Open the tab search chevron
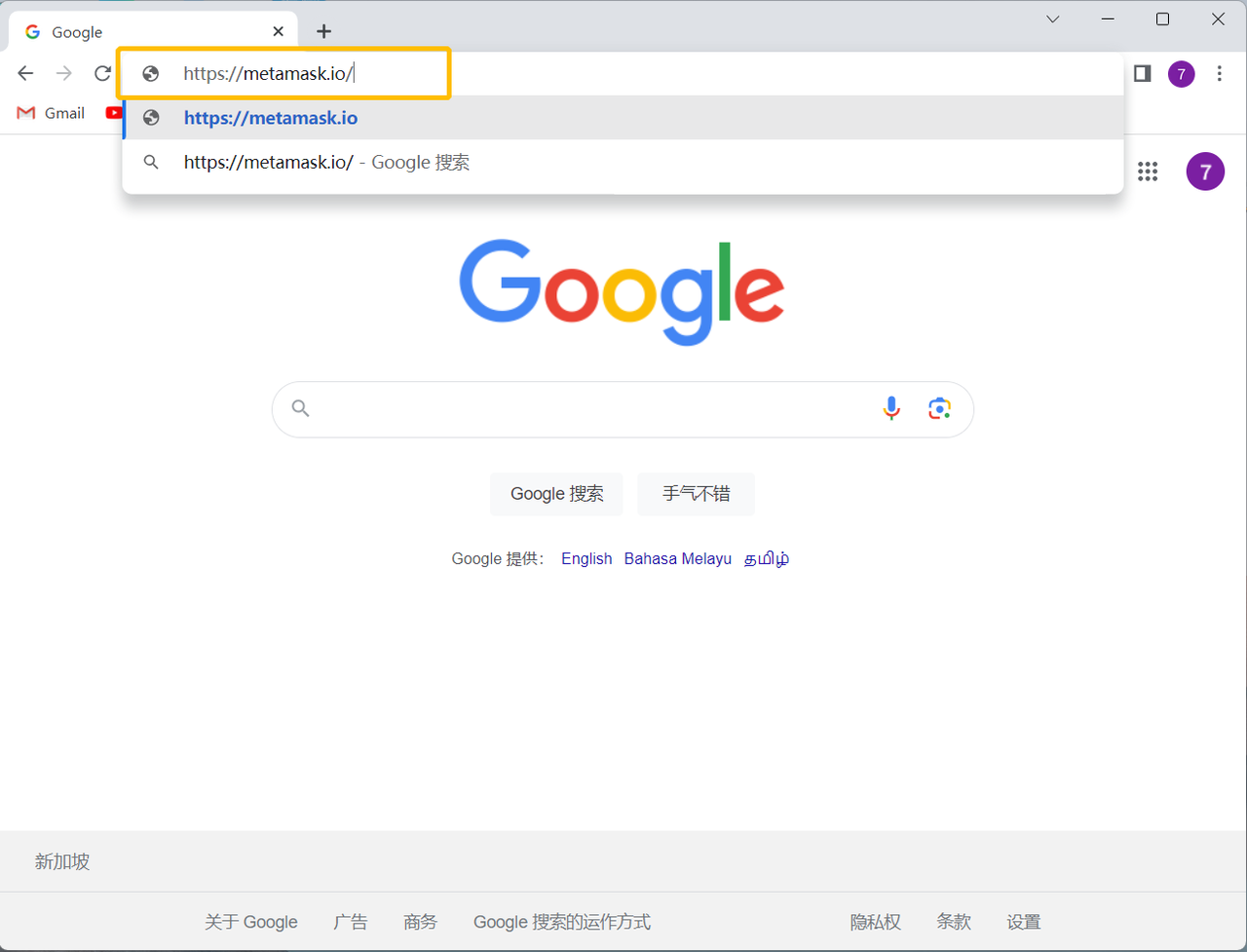Image resolution: width=1247 pixels, height=952 pixels. pos(1053,19)
